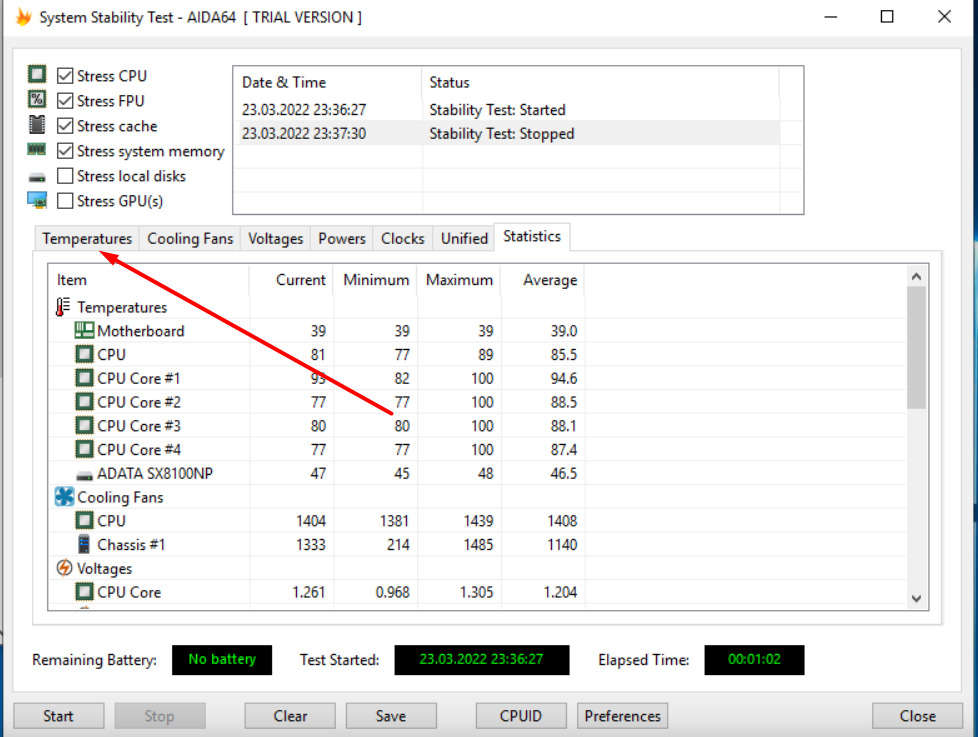Uncheck the Stress system memory checkbox
This screenshot has height=737, width=978.
(x=65, y=150)
